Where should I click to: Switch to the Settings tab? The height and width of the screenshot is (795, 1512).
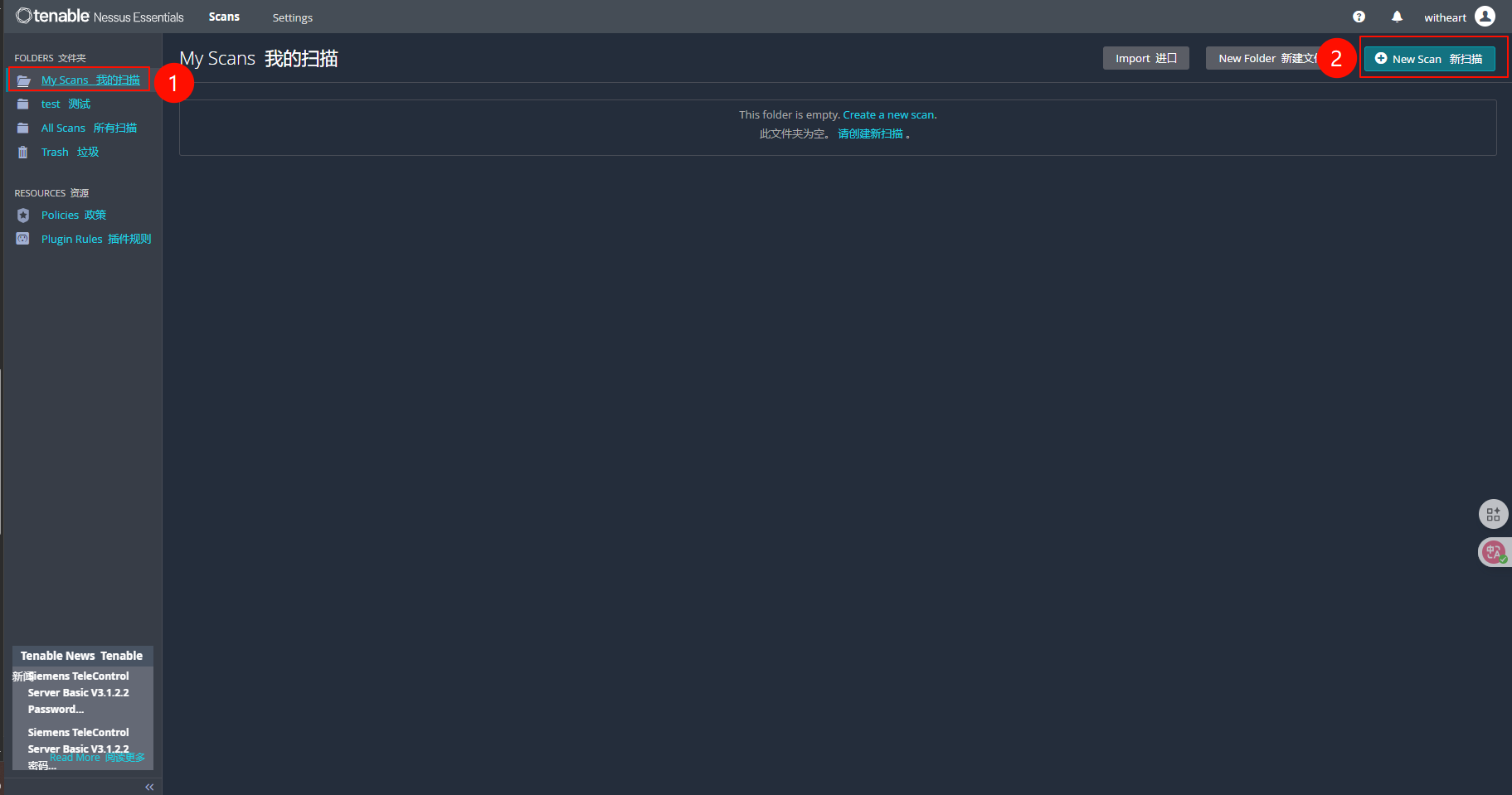[x=293, y=17]
